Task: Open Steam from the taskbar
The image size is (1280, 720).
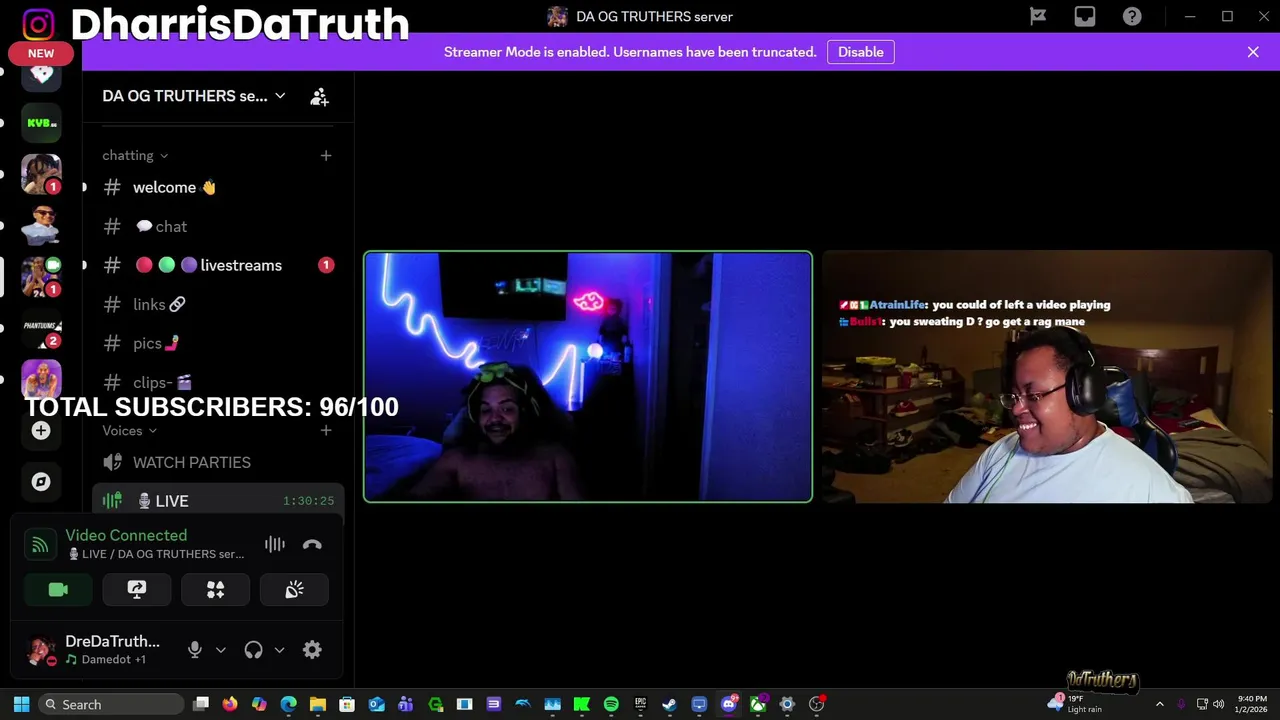Action: pyautogui.click(x=669, y=704)
